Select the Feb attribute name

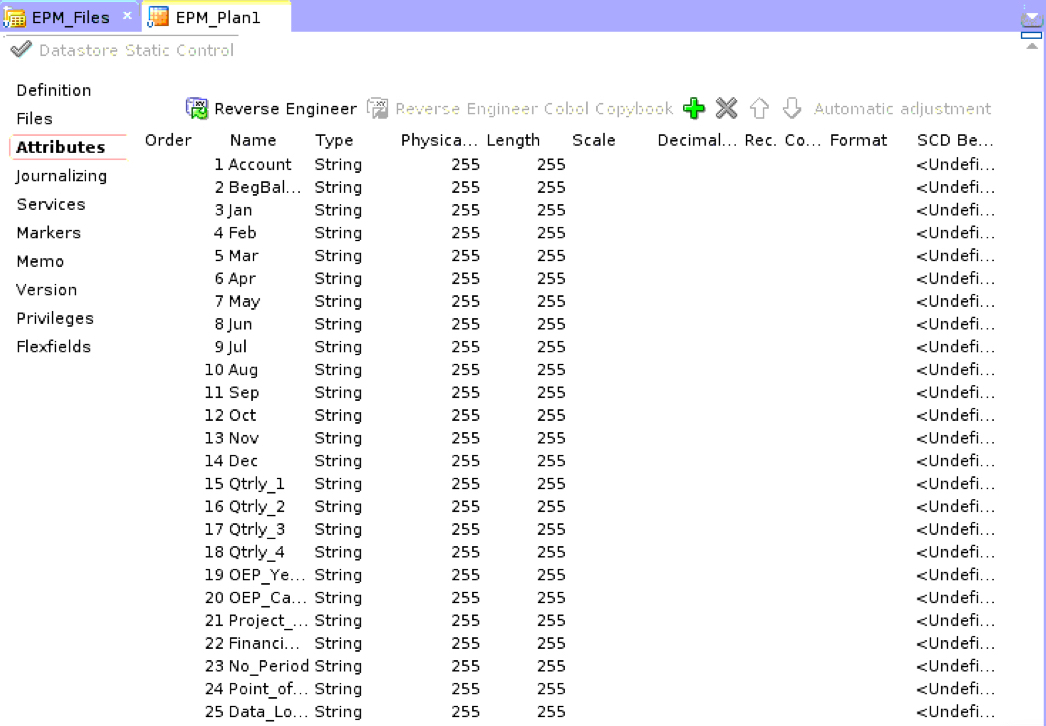click(x=242, y=233)
